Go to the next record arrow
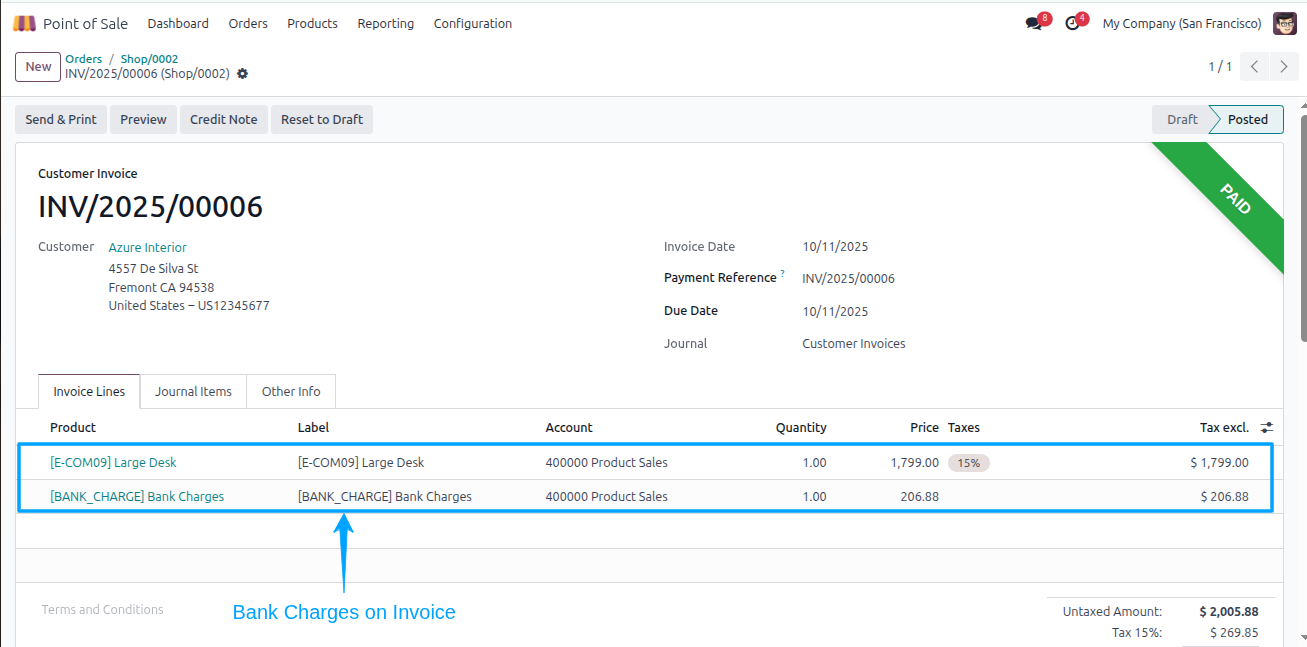This screenshot has width=1307, height=647. [1284, 67]
